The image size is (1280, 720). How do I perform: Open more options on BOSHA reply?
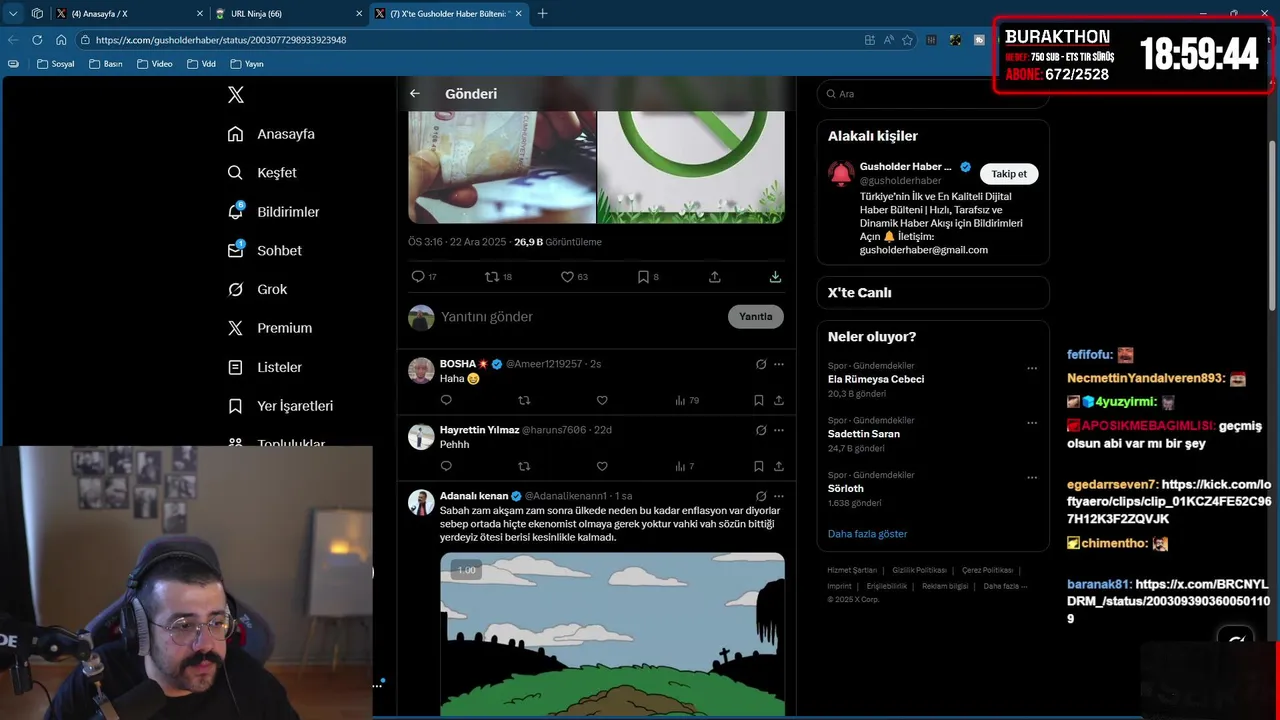tap(779, 364)
